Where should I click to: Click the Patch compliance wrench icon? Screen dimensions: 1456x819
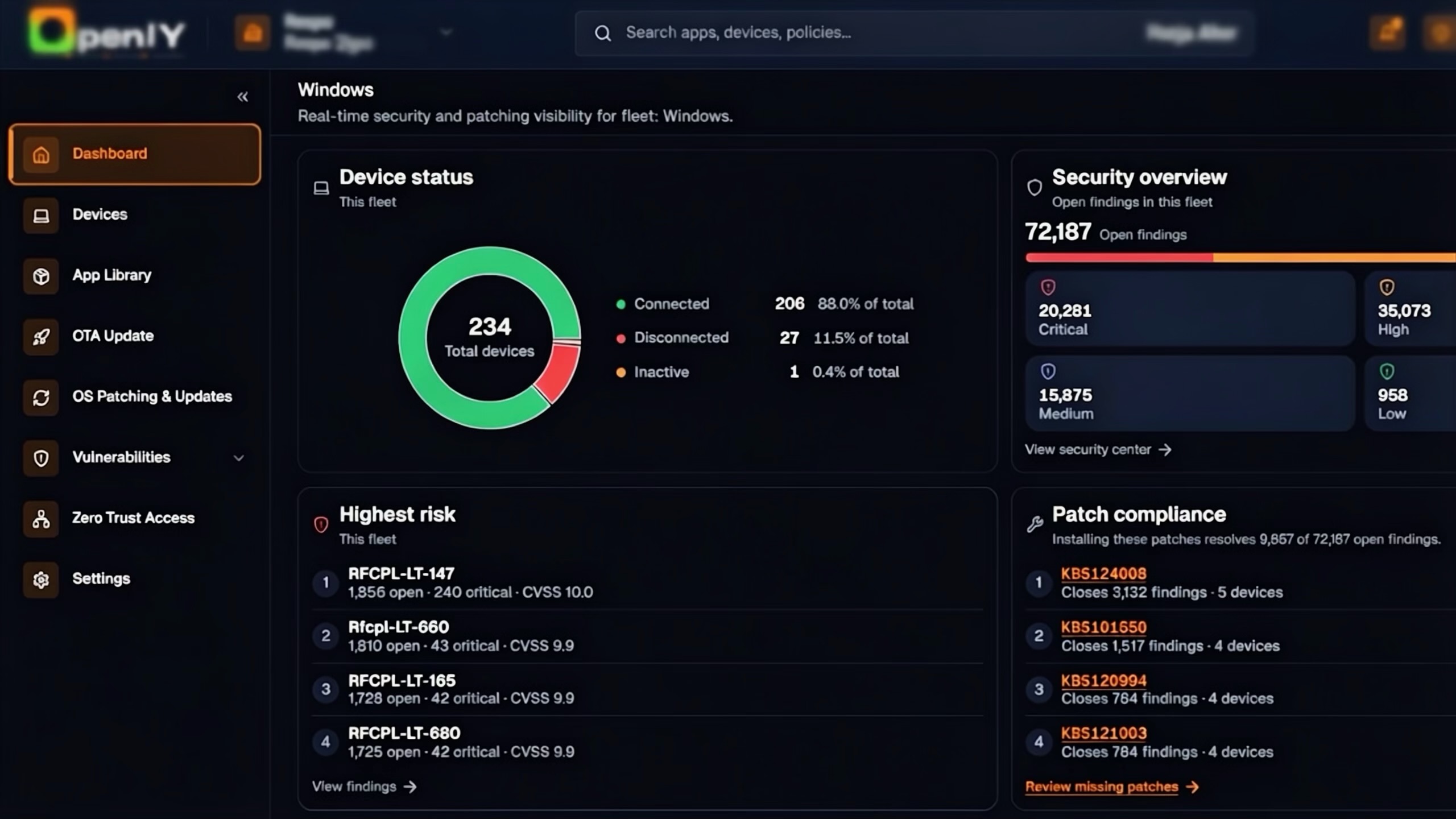[x=1035, y=524]
